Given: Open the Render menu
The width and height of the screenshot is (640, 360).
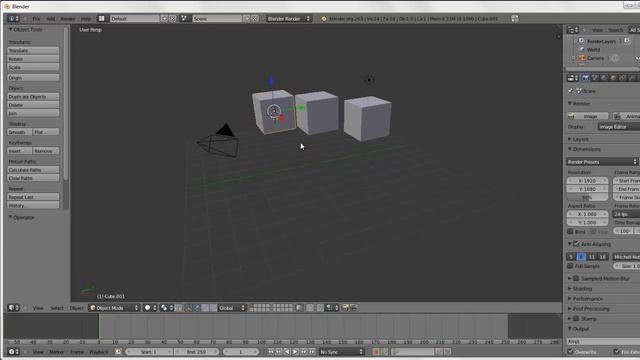Looking at the screenshot, I should [x=68, y=19].
